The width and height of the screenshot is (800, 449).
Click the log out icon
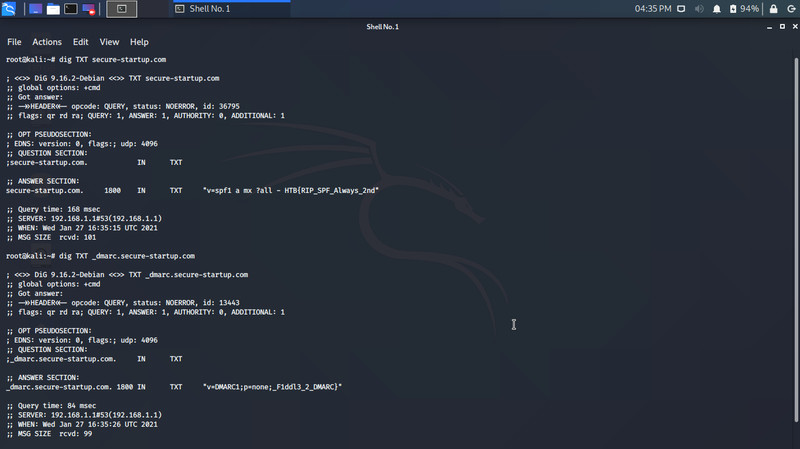point(789,9)
